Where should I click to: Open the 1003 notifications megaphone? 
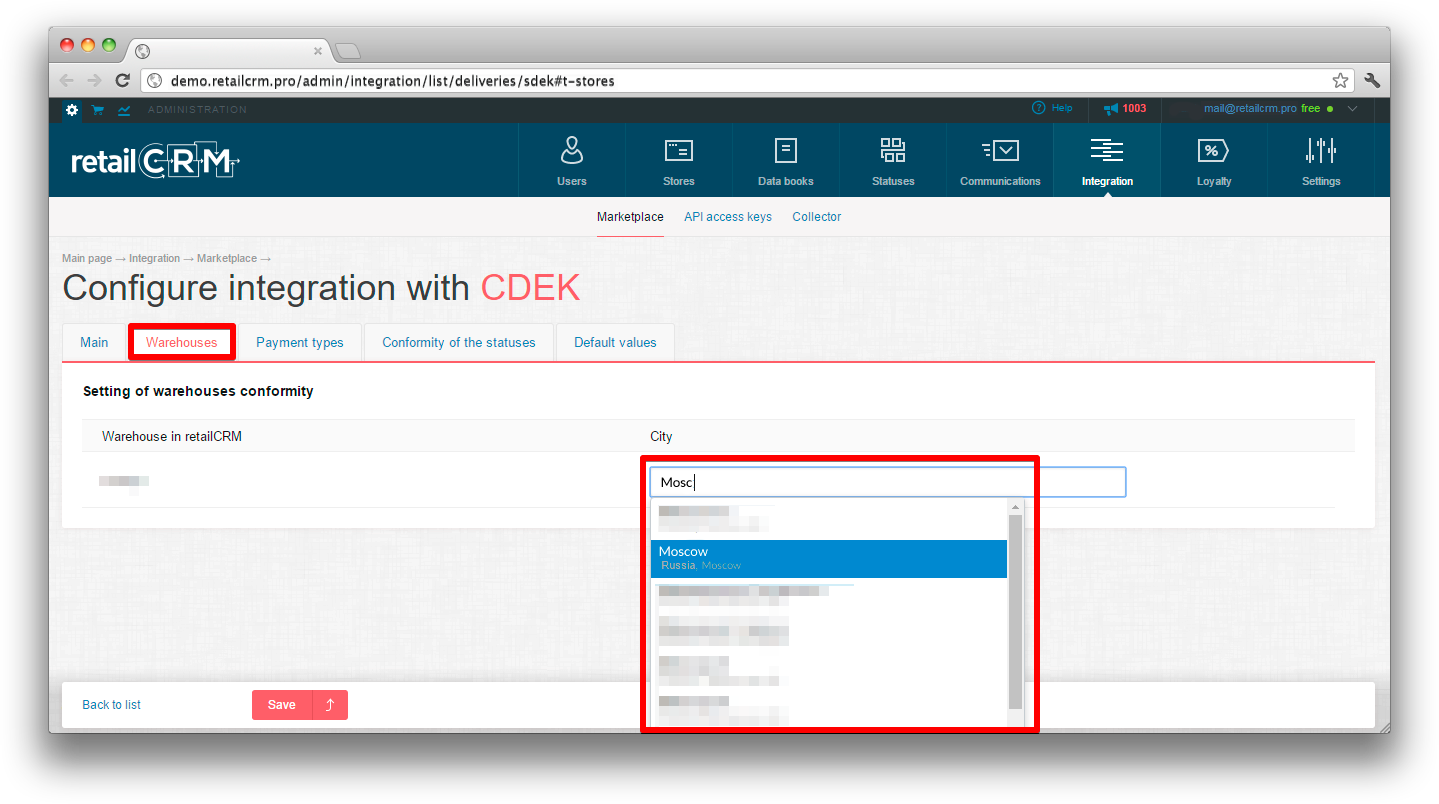1125,108
